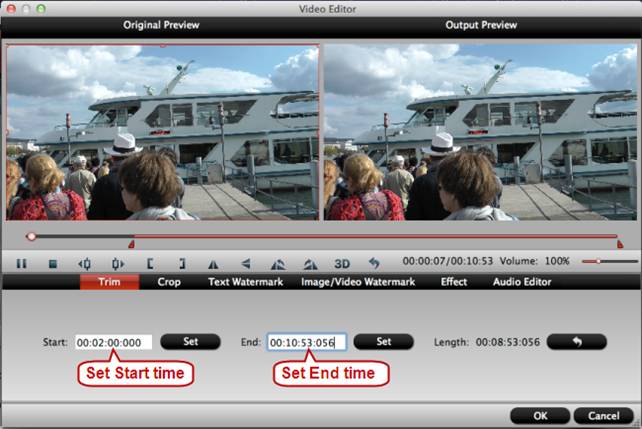
Task: Rotate video clockwise
Action: coord(310,264)
